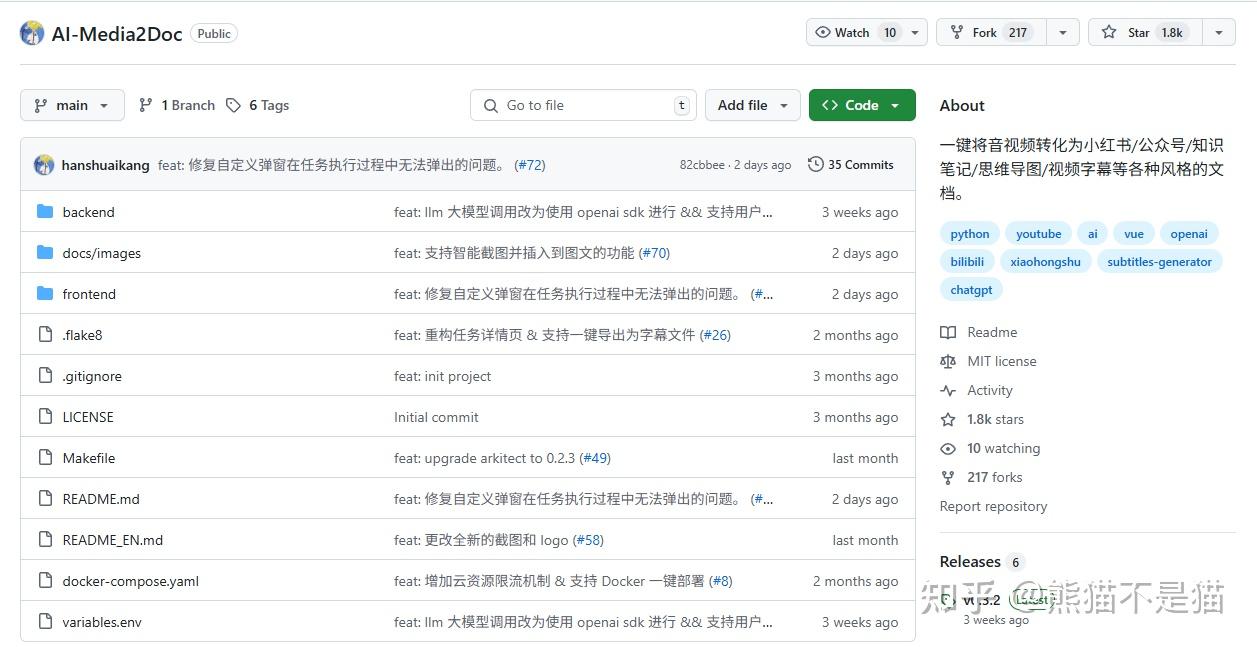Viewport: 1257px width, 647px height.
Task: Open the Releases 6 heading link
Action: (x=981, y=562)
